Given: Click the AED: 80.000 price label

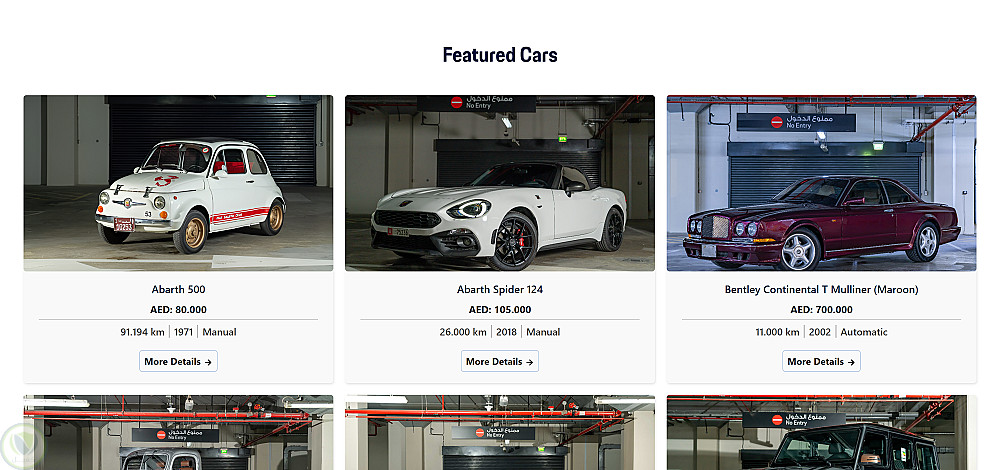Looking at the screenshot, I should point(178,310).
